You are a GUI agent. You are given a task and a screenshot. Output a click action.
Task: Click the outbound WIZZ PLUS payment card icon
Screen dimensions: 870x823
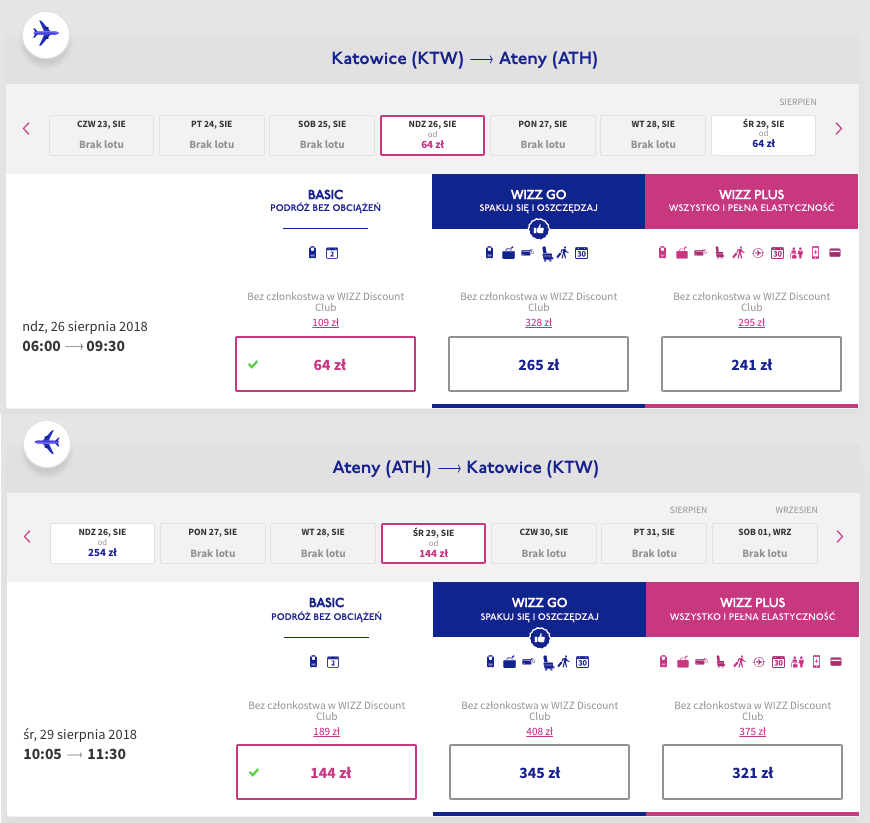(x=835, y=253)
